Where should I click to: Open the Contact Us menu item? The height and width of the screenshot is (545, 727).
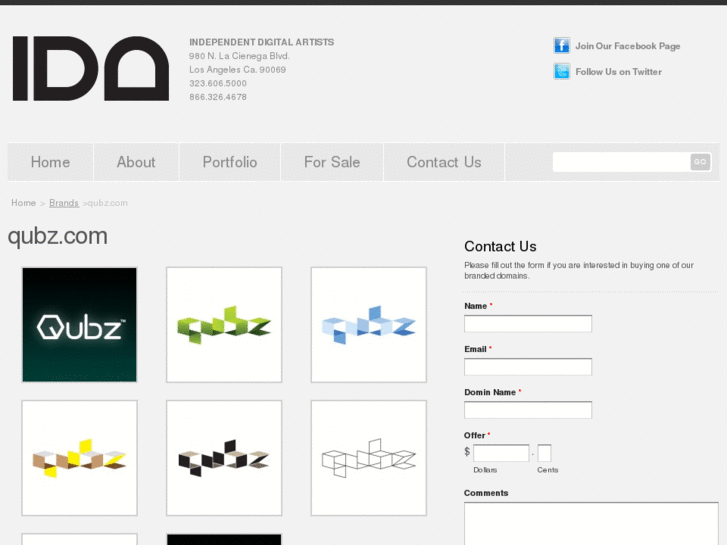coord(444,162)
